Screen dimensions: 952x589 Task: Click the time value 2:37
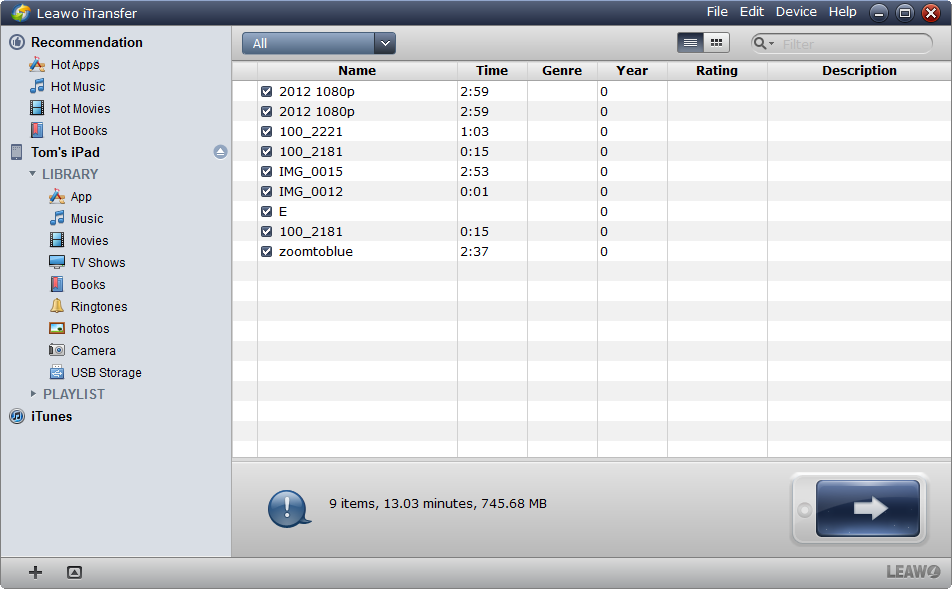(x=474, y=251)
